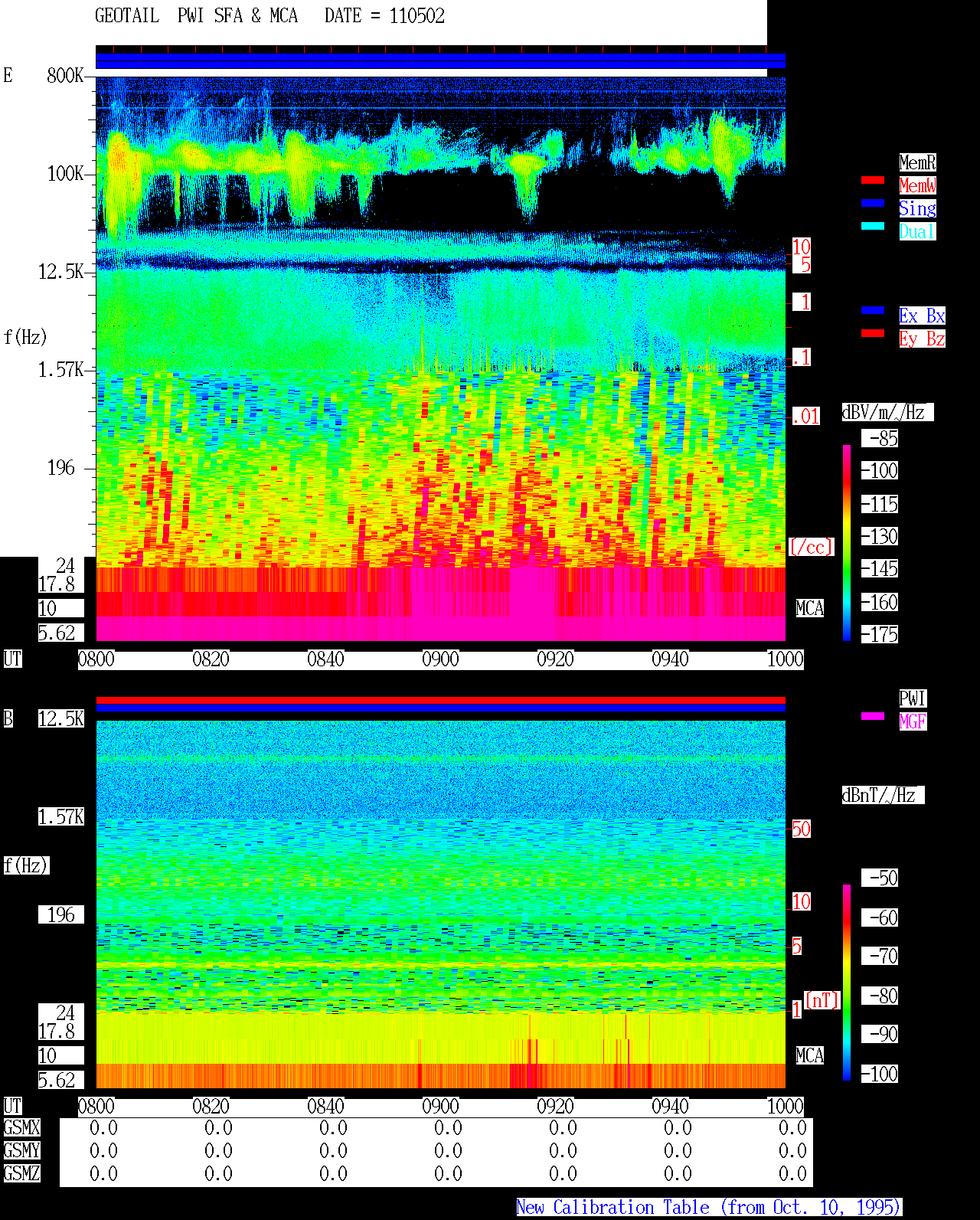Click the 0920 tick on magnetic panel axis

click(x=555, y=1107)
